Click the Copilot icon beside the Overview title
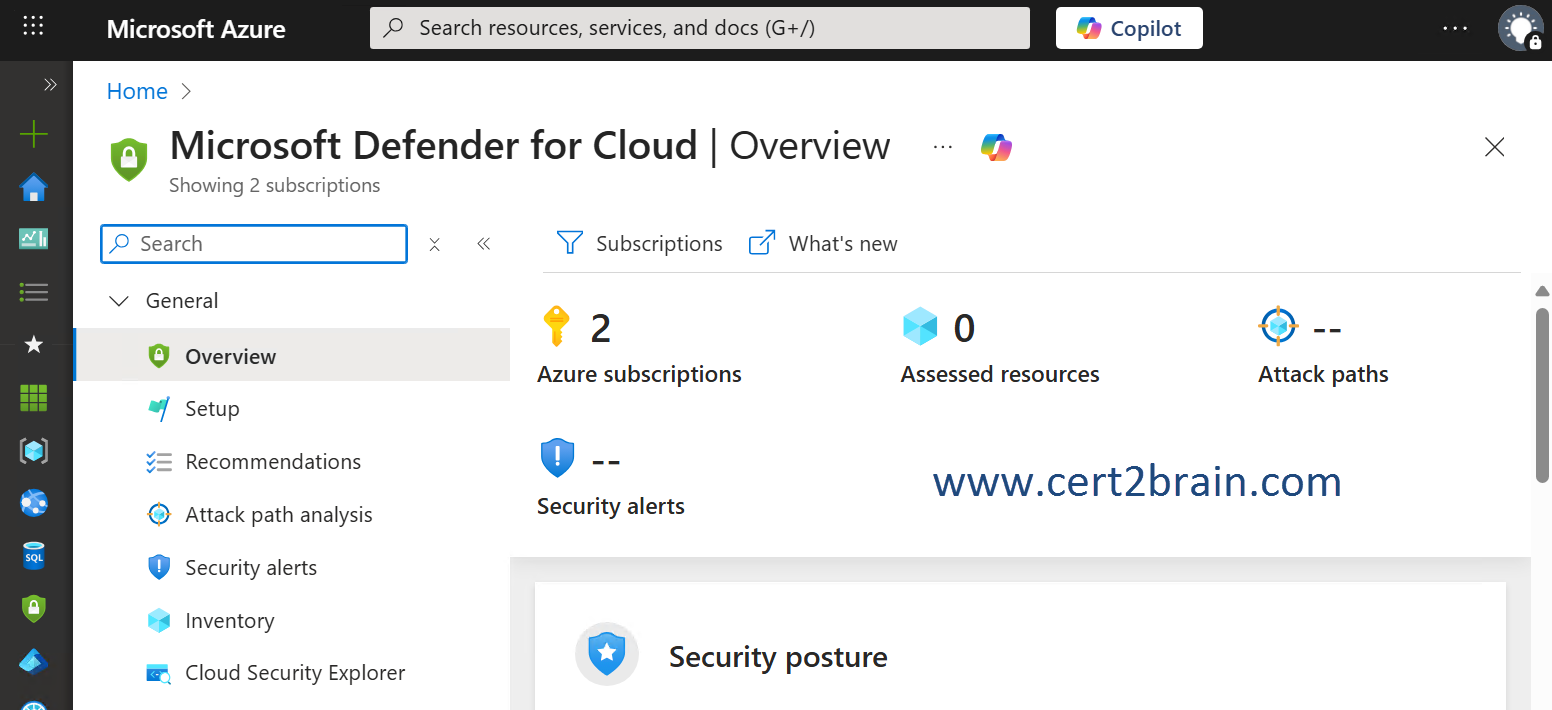The height and width of the screenshot is (710, 1552). point(996,147)
